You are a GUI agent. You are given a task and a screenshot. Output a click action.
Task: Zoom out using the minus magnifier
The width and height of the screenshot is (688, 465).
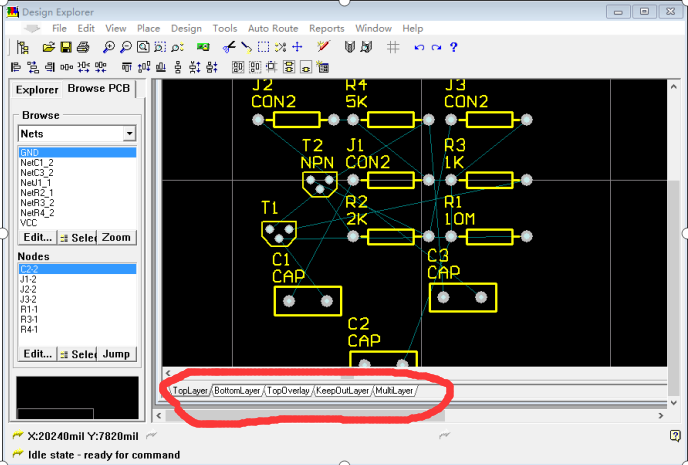125,47
